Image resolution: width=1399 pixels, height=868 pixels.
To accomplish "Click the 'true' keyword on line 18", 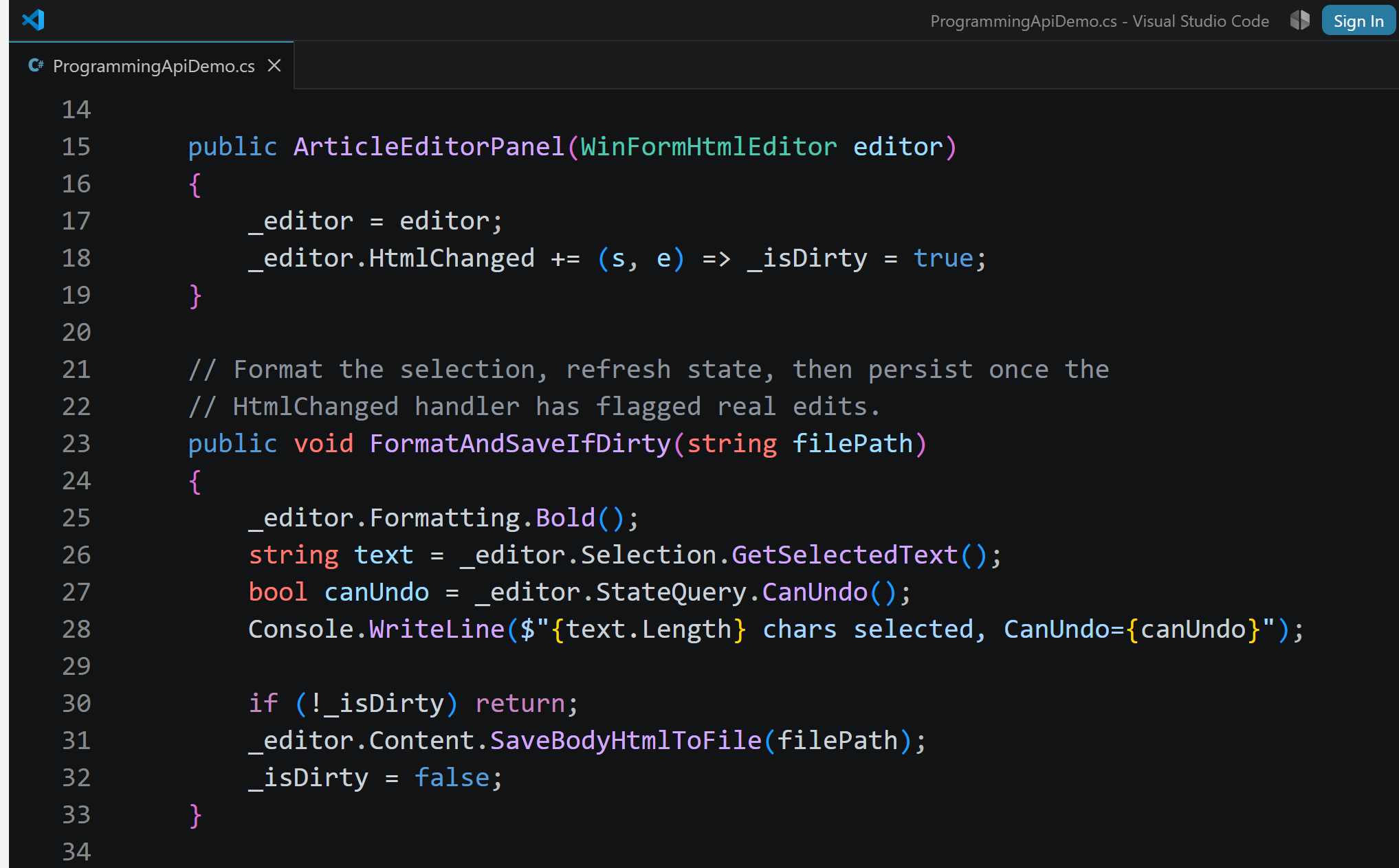I will (943, 258).
